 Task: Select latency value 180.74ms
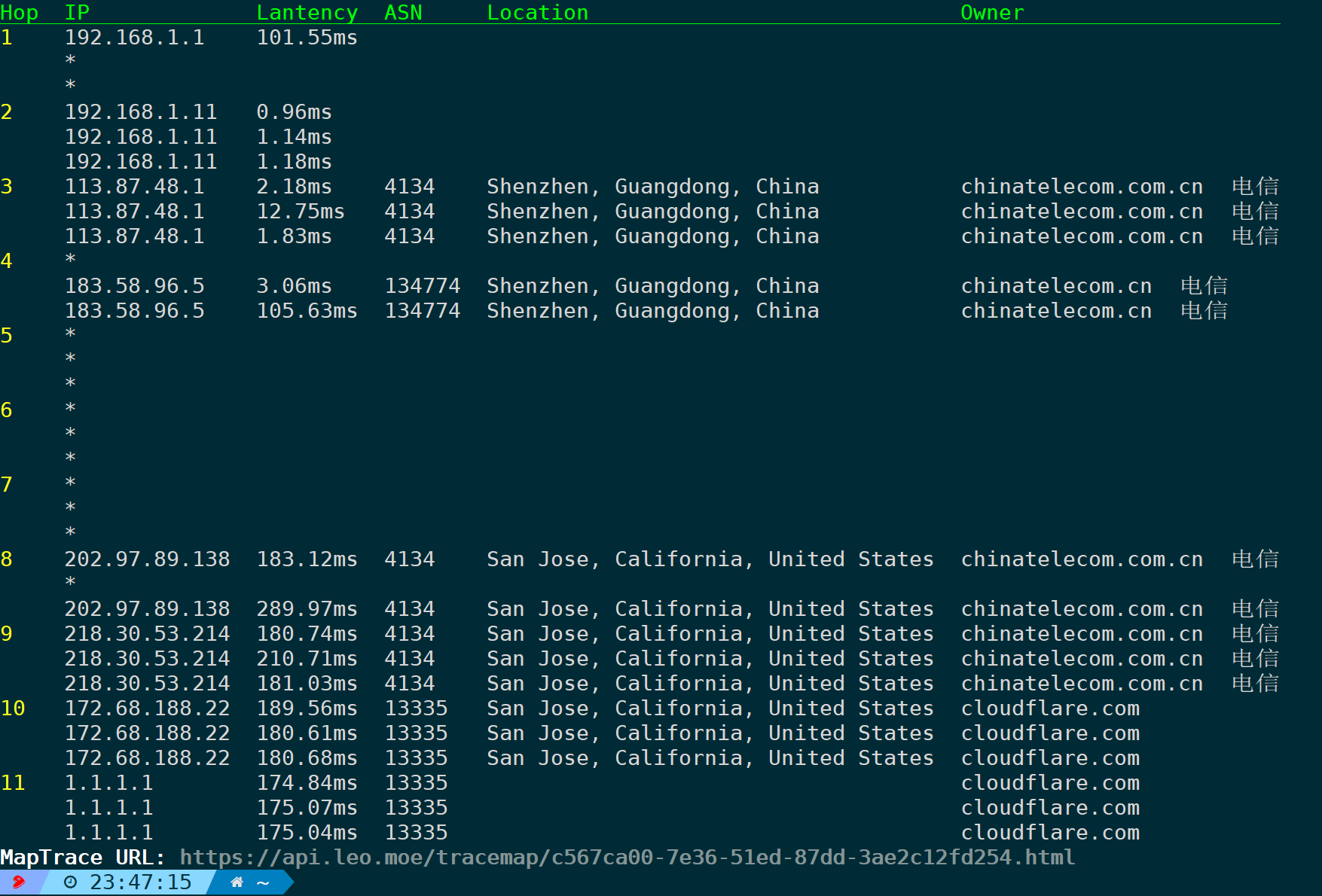point(307,634)
